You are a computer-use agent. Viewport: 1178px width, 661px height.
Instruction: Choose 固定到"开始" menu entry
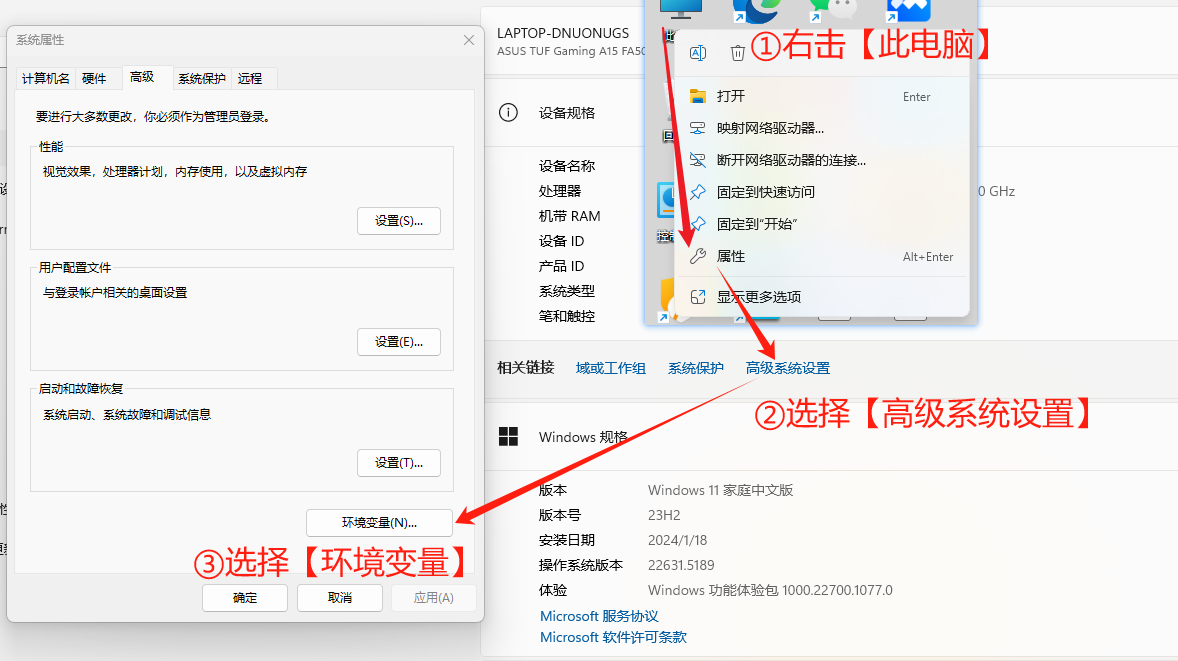(x=822, y=224)
